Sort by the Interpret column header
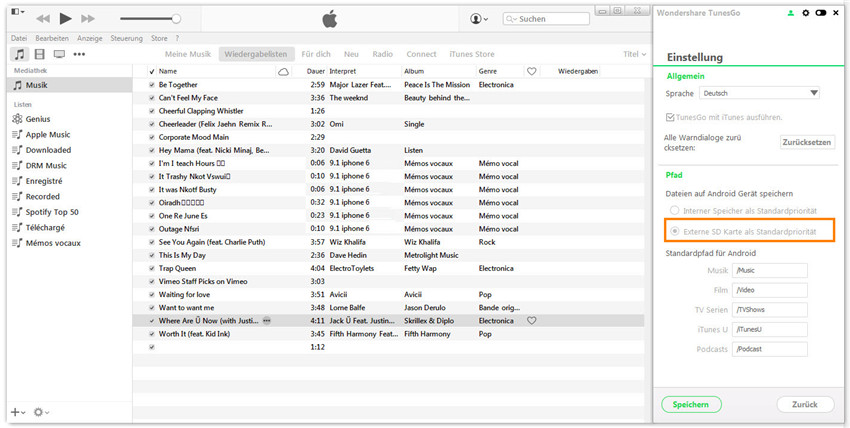850x428 pixels. pos(343,72)
